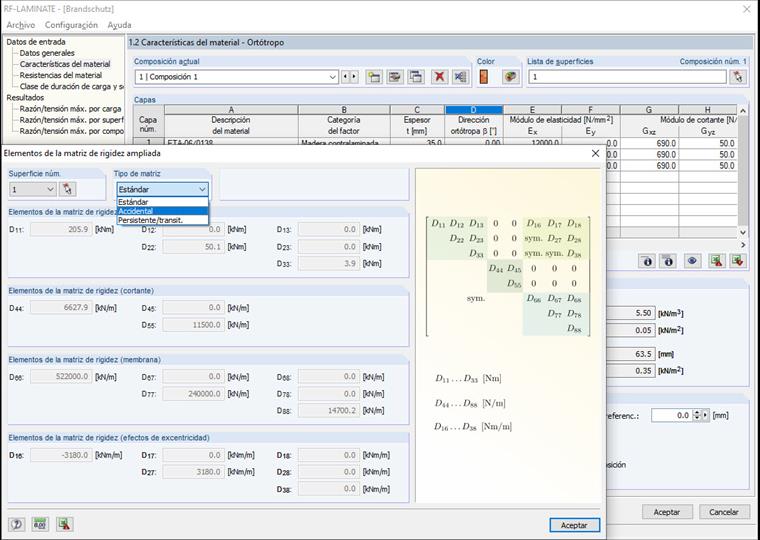Click the second composition toolbar icon
Image resolution: width=760 pixels, height=540 pixels.
click(395, 77)
